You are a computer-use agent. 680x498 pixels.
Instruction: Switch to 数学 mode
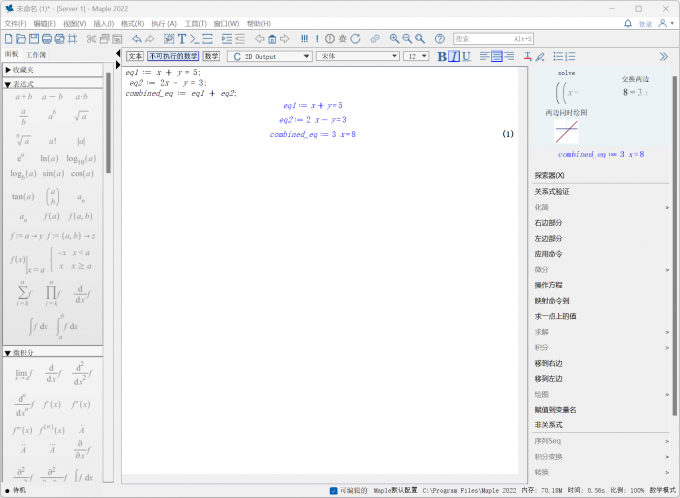pos(211,56)
